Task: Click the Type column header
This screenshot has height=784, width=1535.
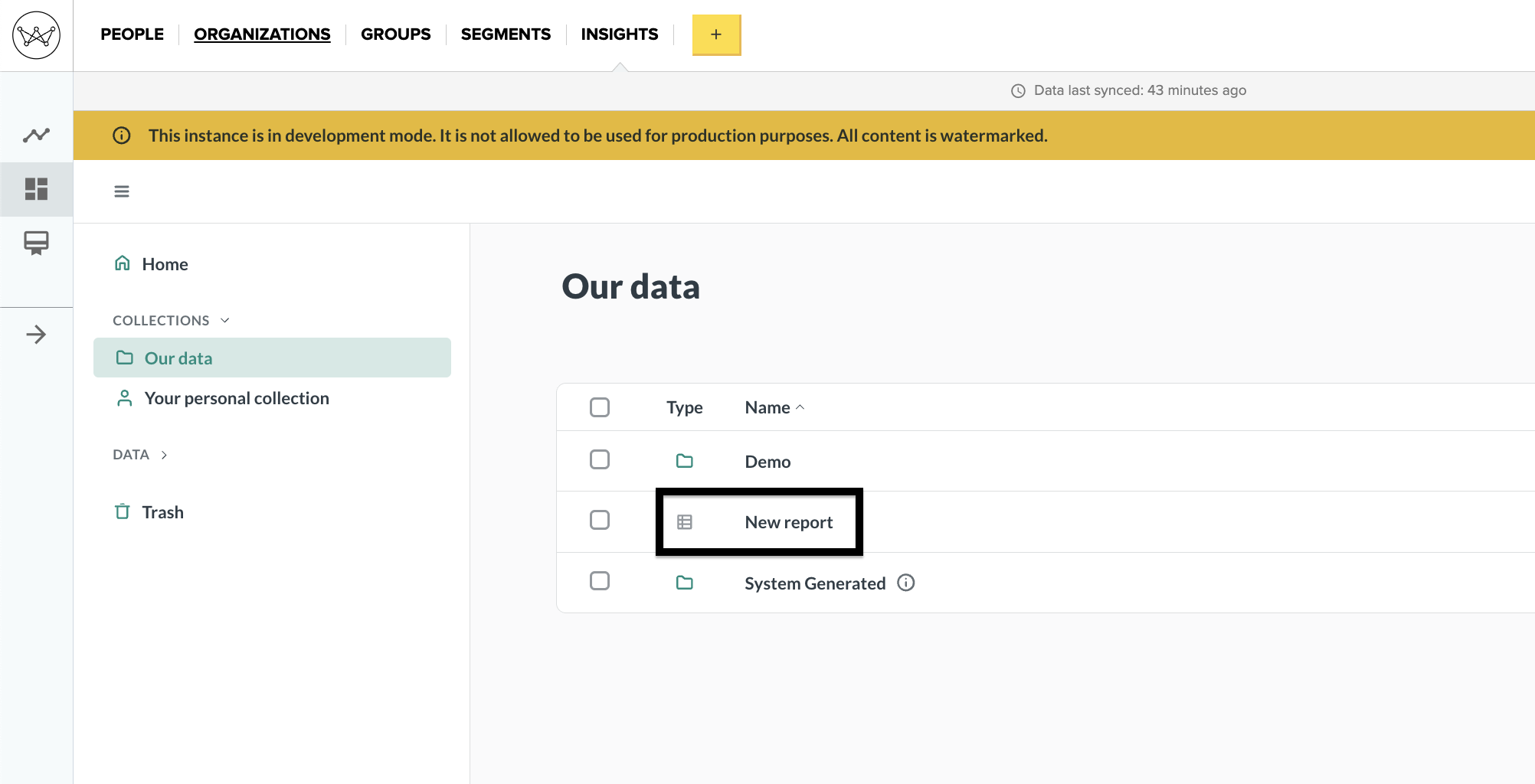Action: tap(685, 407)
